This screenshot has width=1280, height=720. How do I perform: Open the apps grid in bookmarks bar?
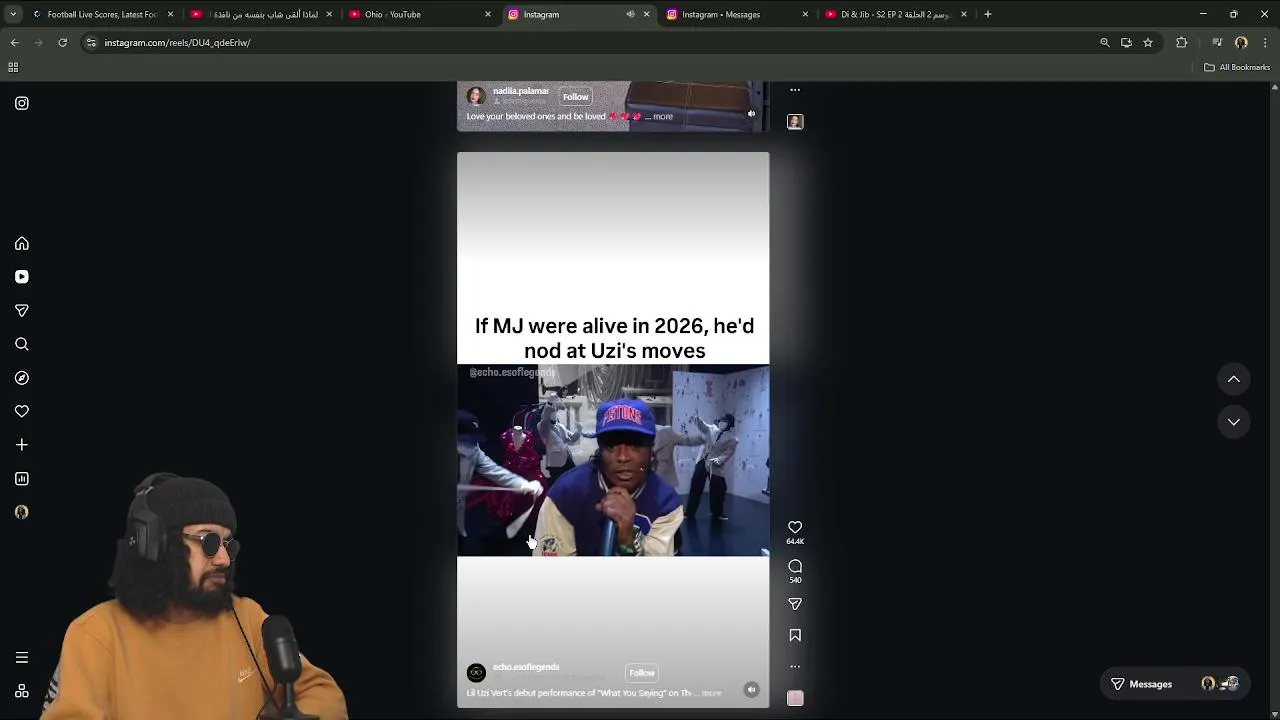pyautogui.click(x=13, y=67)
